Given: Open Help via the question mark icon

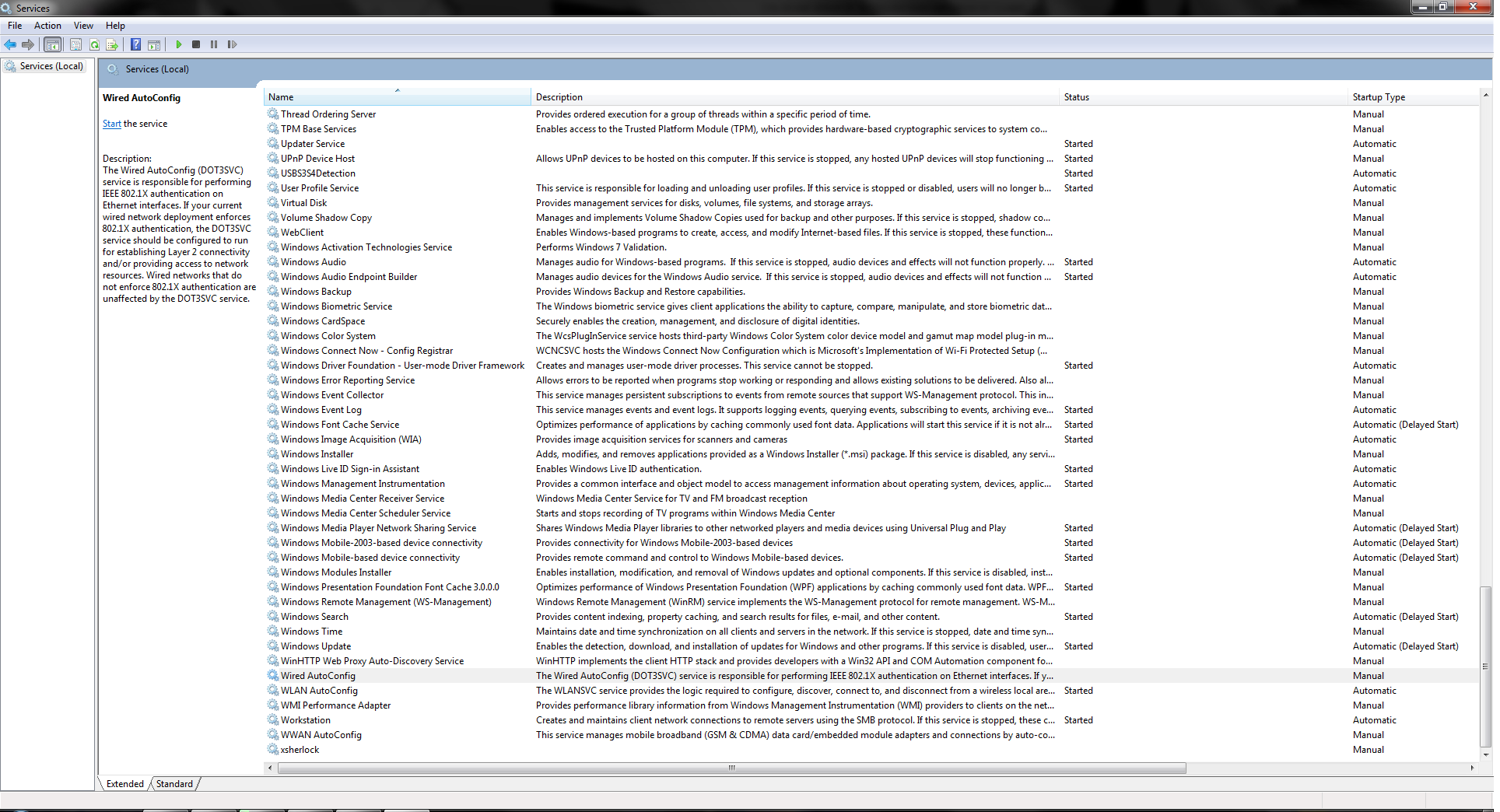Looking at the screenshot, I should (136, 44).
